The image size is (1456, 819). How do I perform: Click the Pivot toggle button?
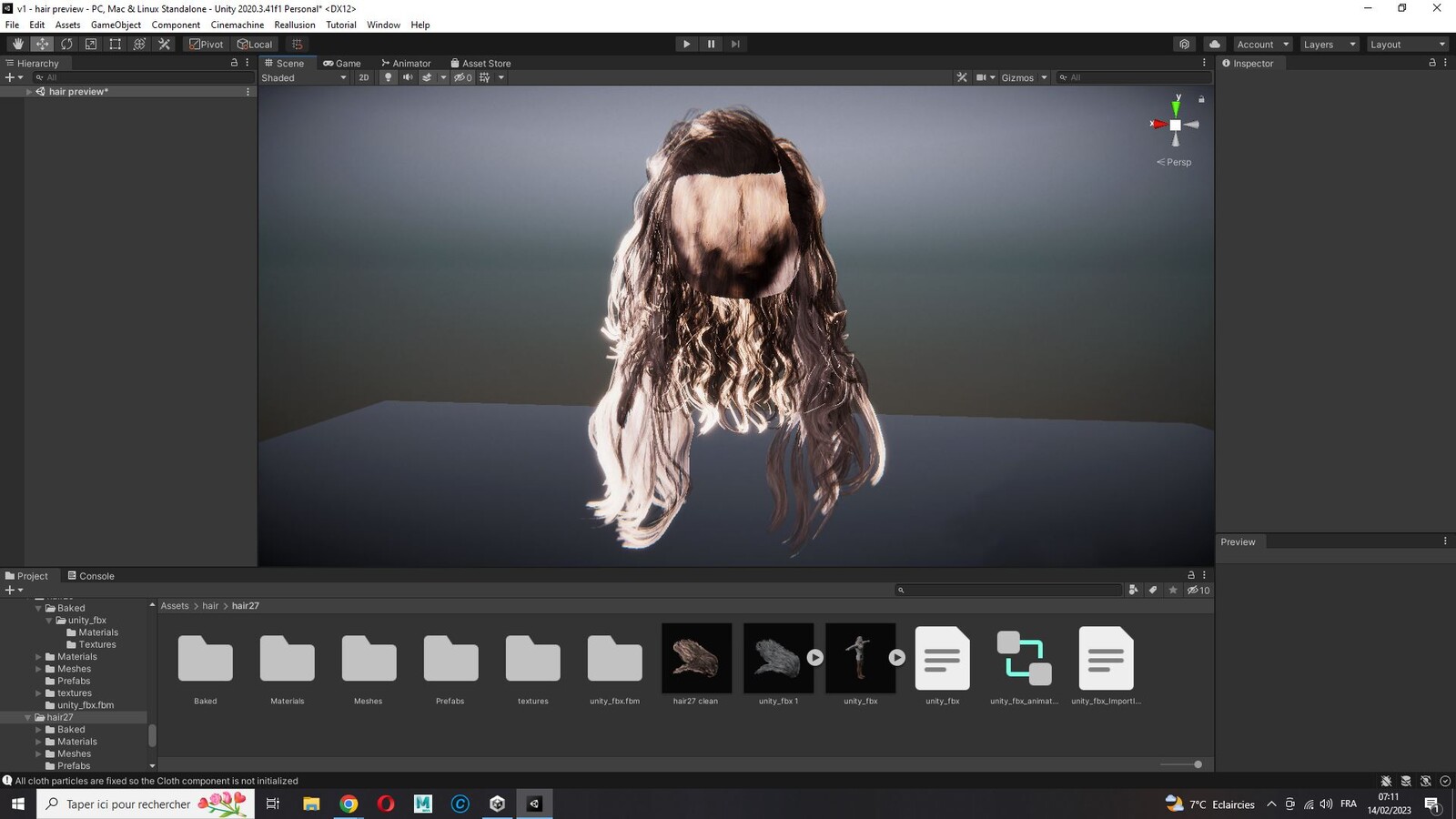click(x=206, y=44)
